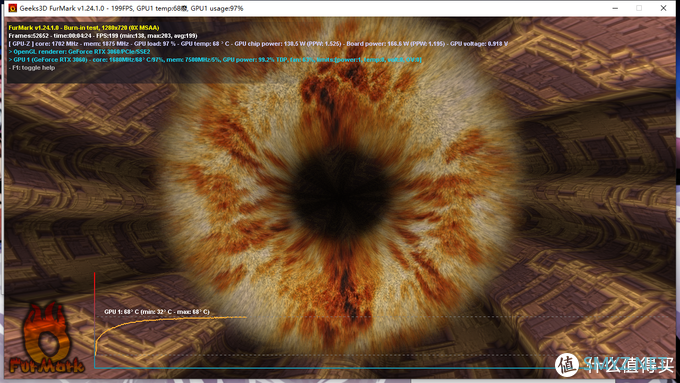Viewport: 680px width, 383px height.
Task: Click the OpenGL renderer info line
Action: tap(79, 52)
